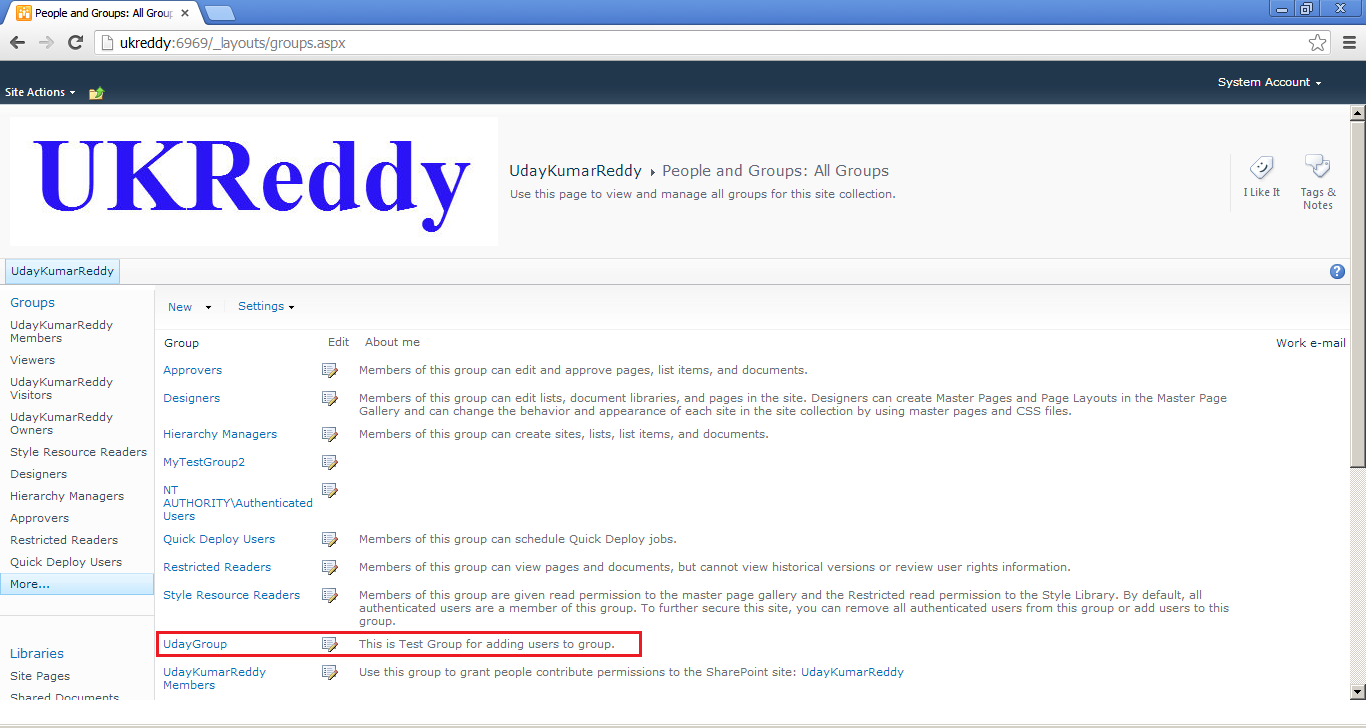Click the vertical scrollbar up arrow

pyautogui.click(x=1357, y=113)
